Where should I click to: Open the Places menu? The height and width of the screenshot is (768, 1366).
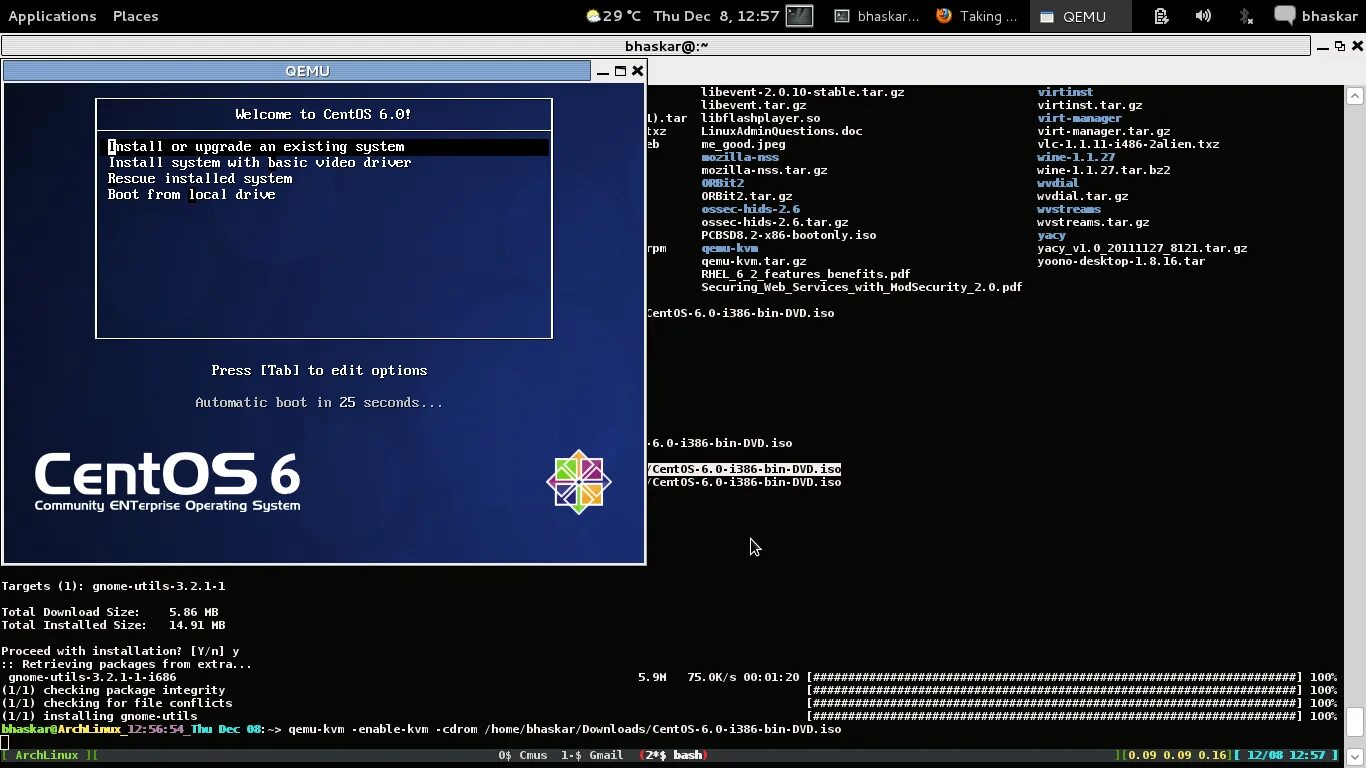(135, 16)
